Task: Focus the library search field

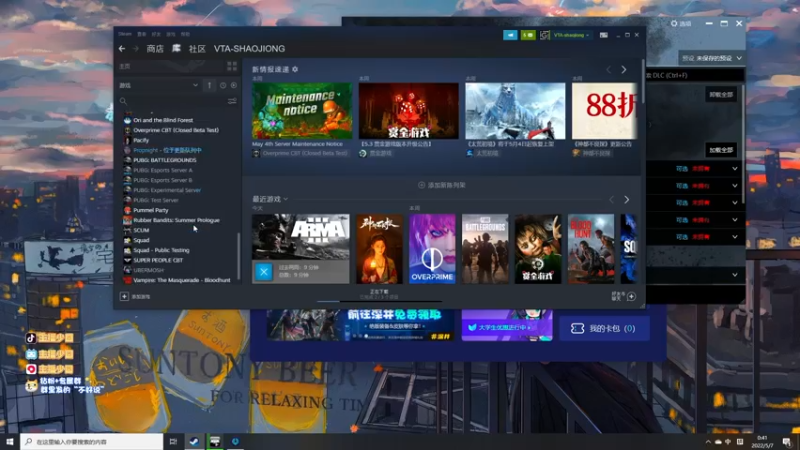Action: [173, 101]
